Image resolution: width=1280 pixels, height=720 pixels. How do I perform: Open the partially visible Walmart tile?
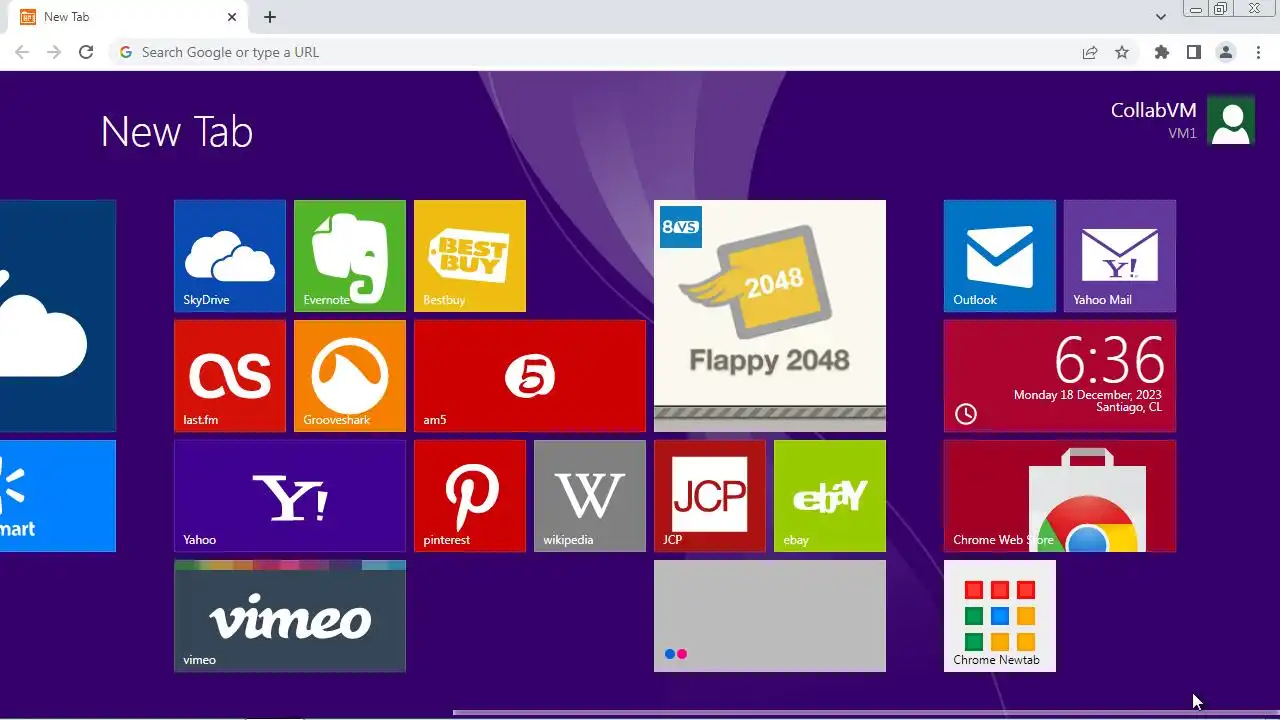pyautogui.click(x=58, y=496)
